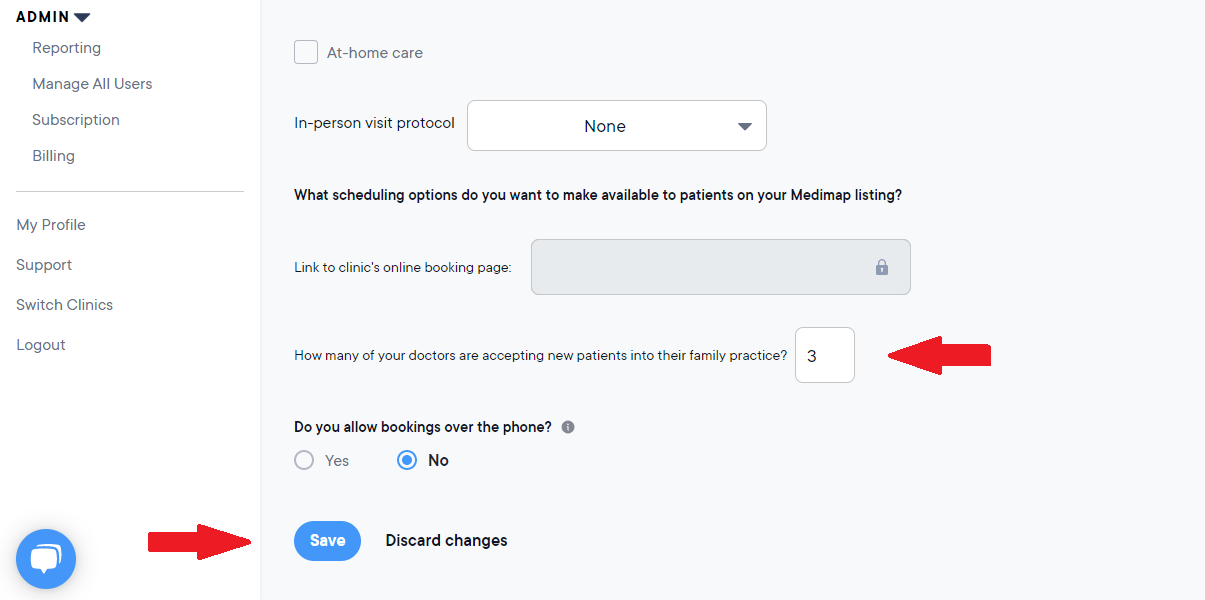
Task: Open the live chat bubble icon
Action: coord(46,558)
